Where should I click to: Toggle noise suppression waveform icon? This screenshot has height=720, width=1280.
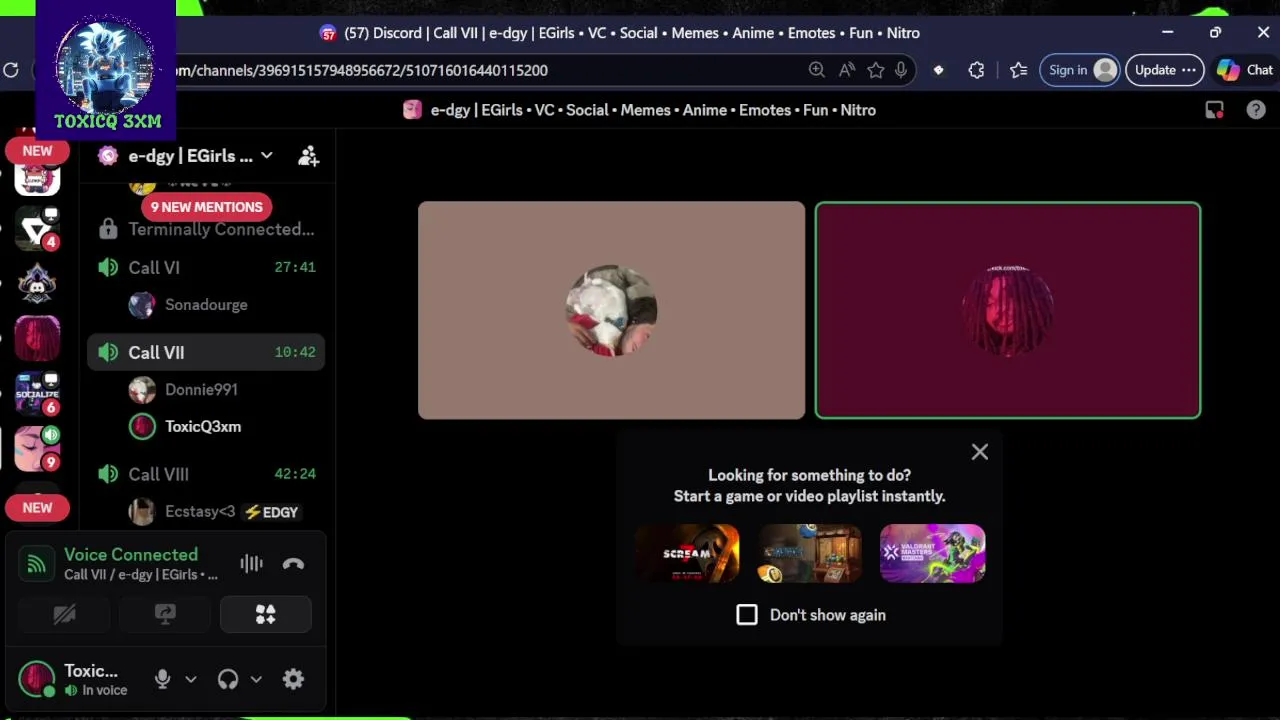pos(251,564)
